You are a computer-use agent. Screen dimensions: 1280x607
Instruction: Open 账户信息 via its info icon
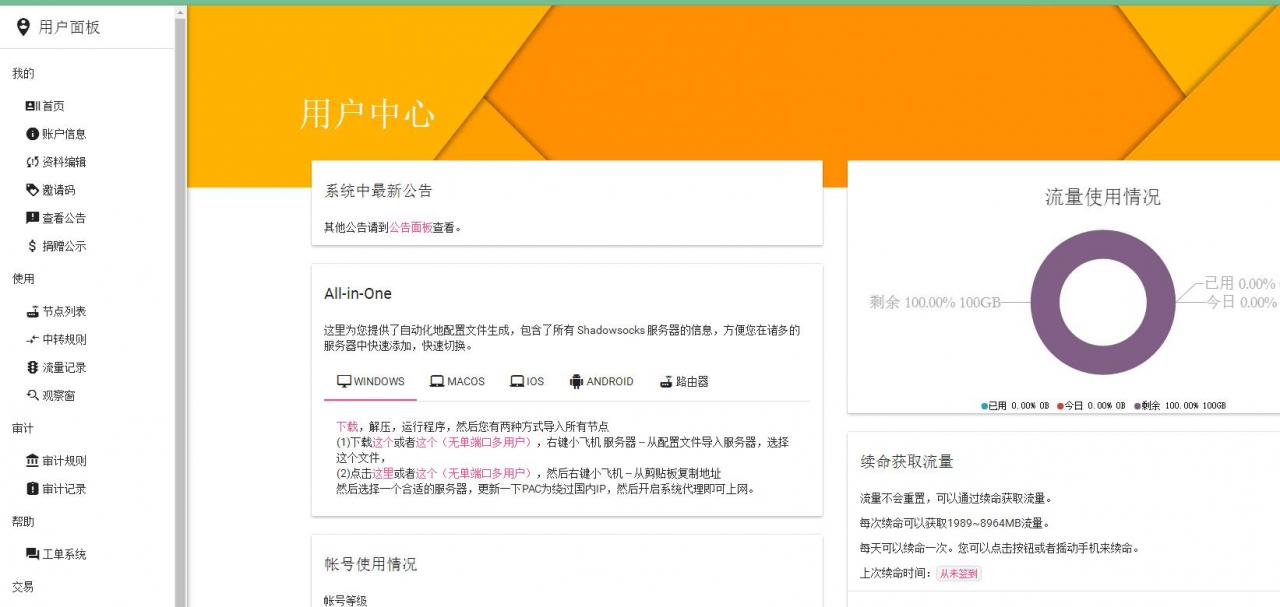tap(32, 134)
